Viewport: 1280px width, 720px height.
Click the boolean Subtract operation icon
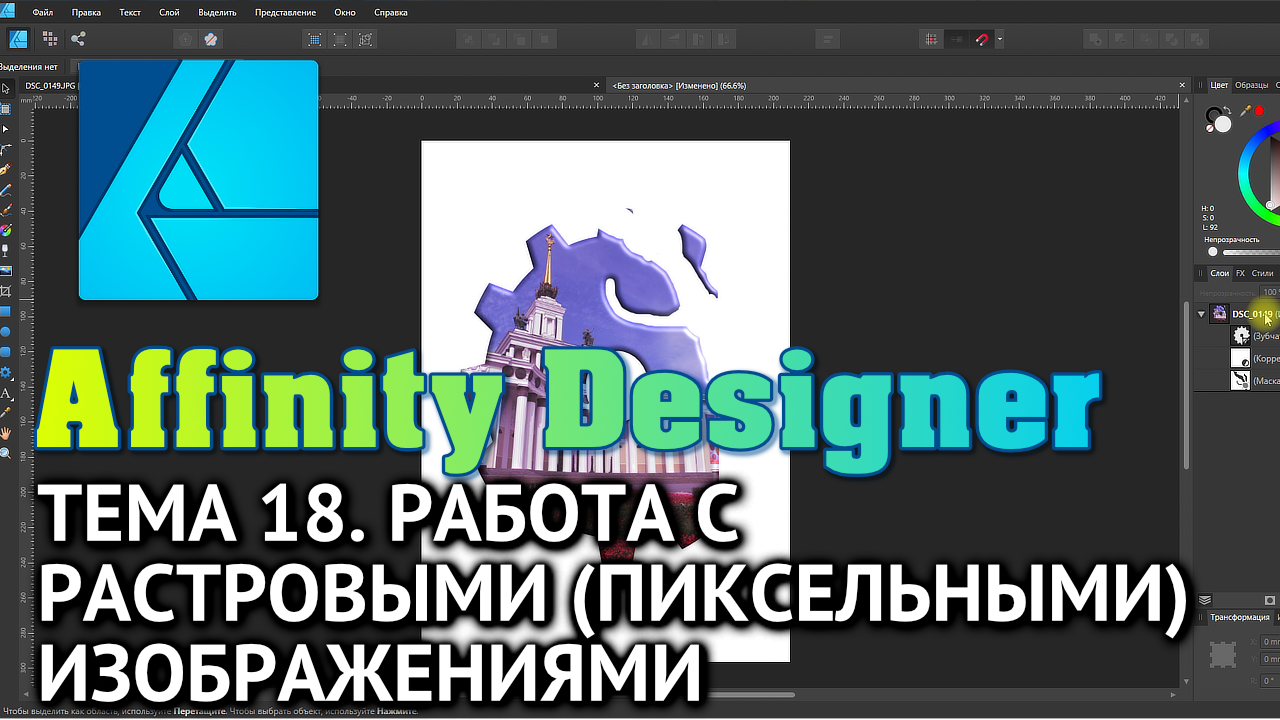point(1122,40)
